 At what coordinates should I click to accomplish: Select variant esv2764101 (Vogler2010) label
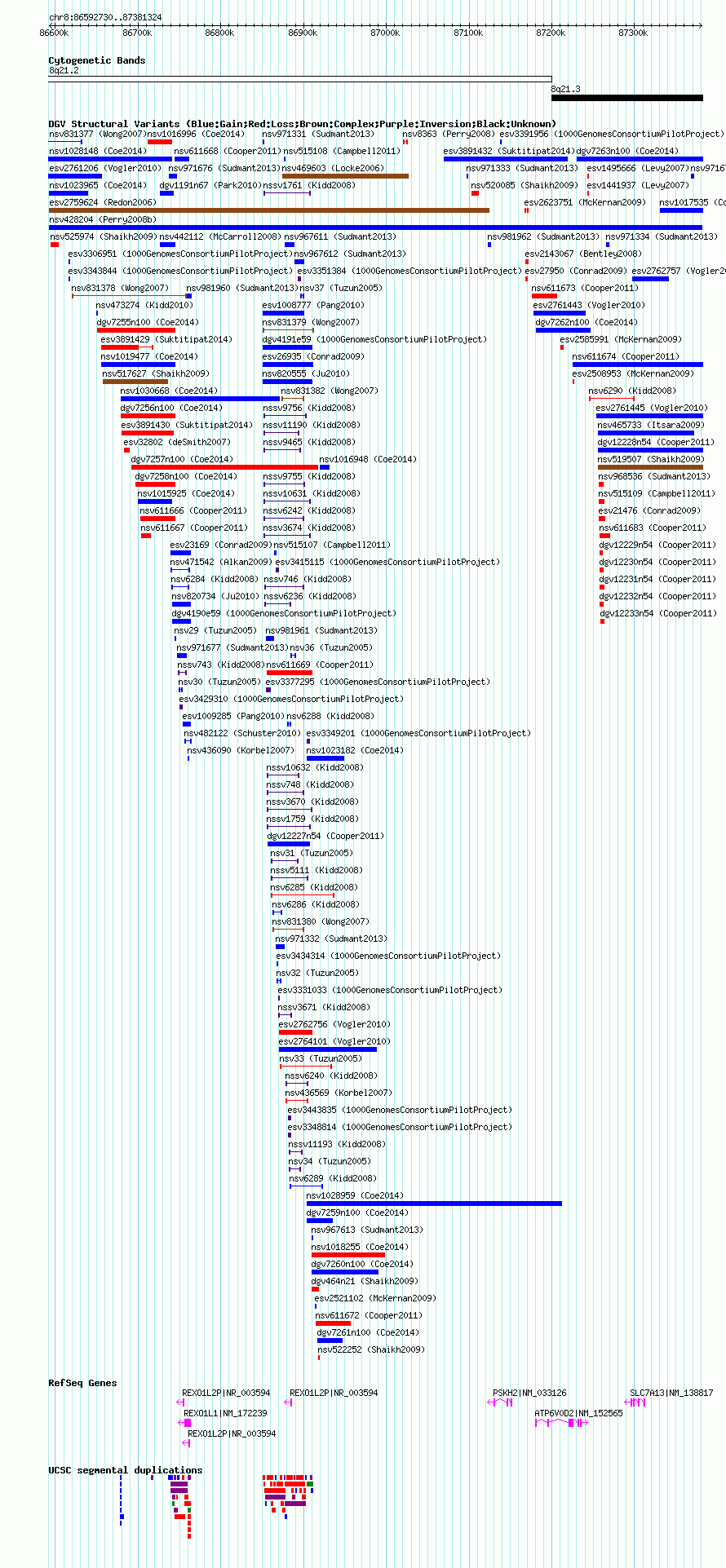(334, 1041)
